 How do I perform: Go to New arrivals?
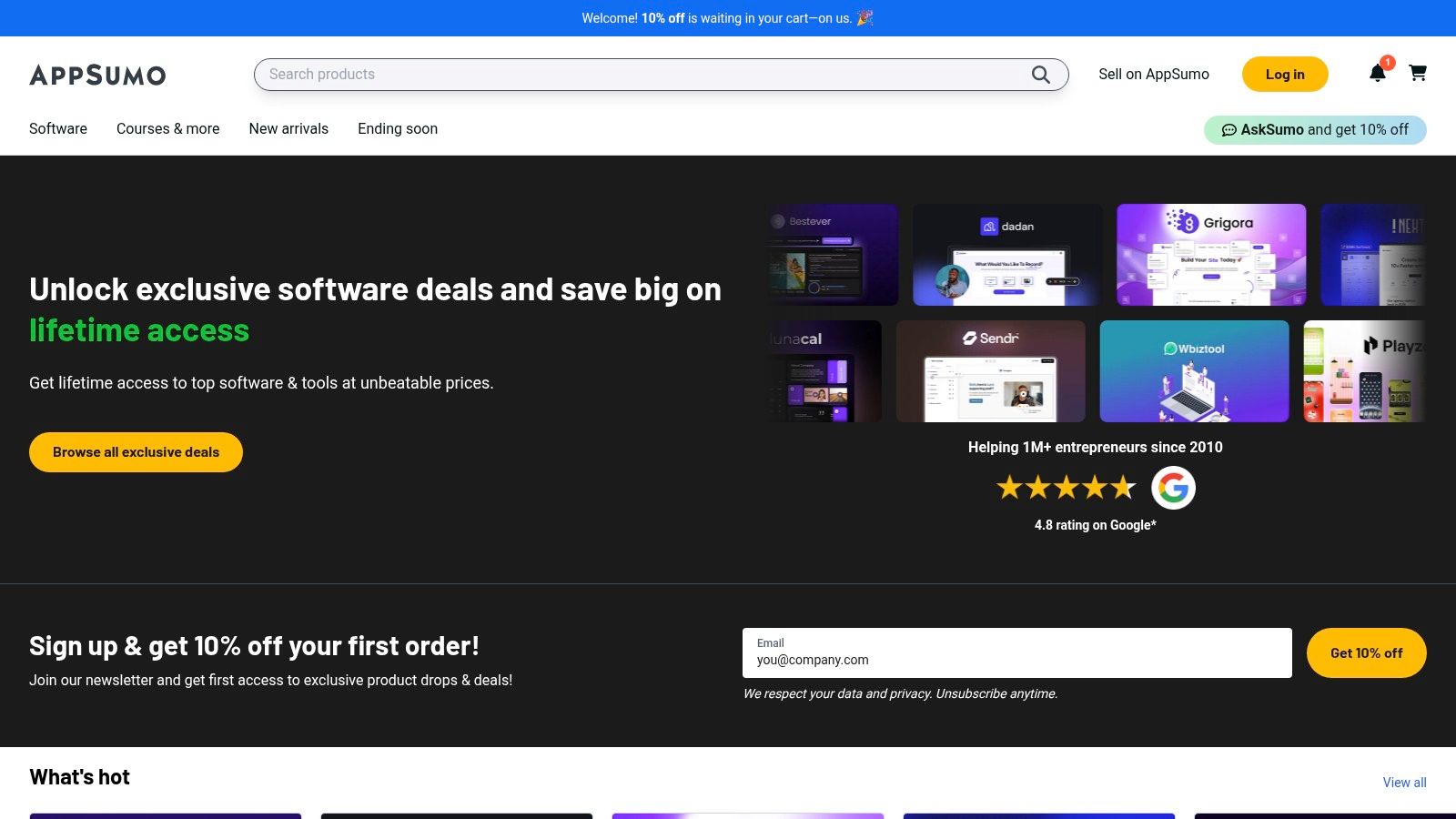coord(288,128)
